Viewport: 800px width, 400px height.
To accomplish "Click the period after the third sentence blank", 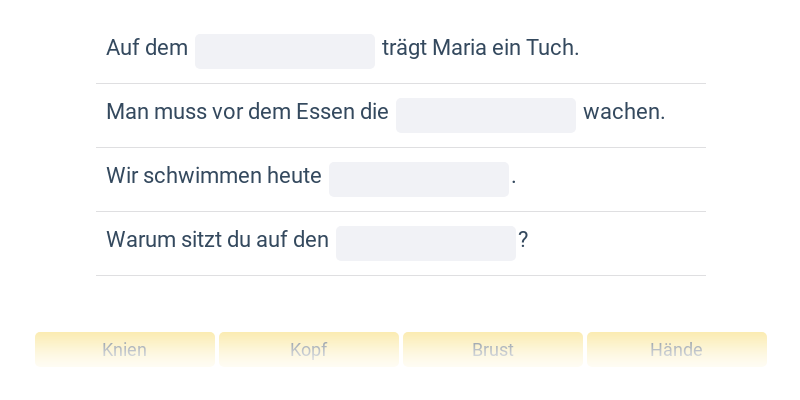I will click(x=514, y=180).
